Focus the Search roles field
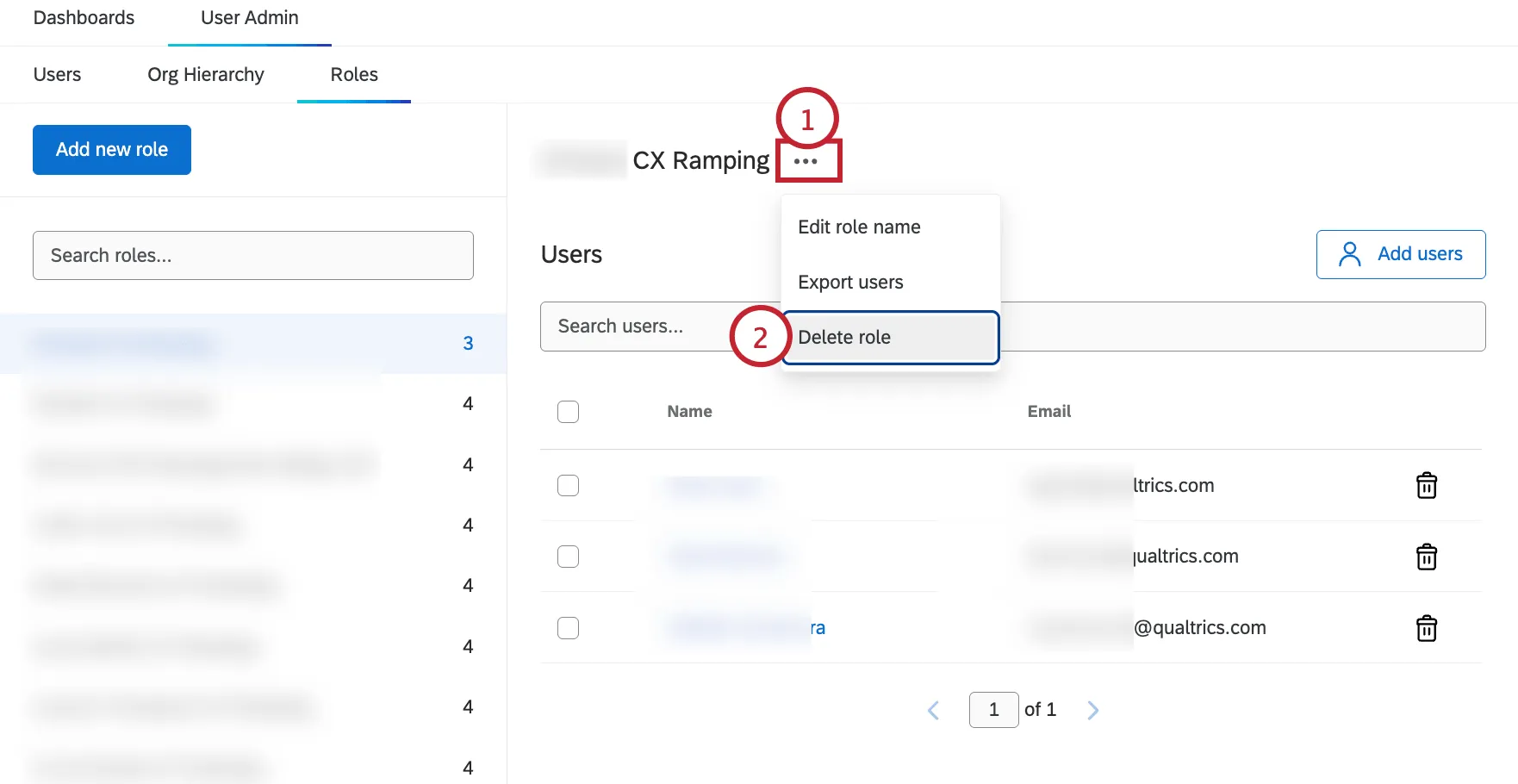The width and height of the screenshot is (1518, 784). click(x=252, y=255)
